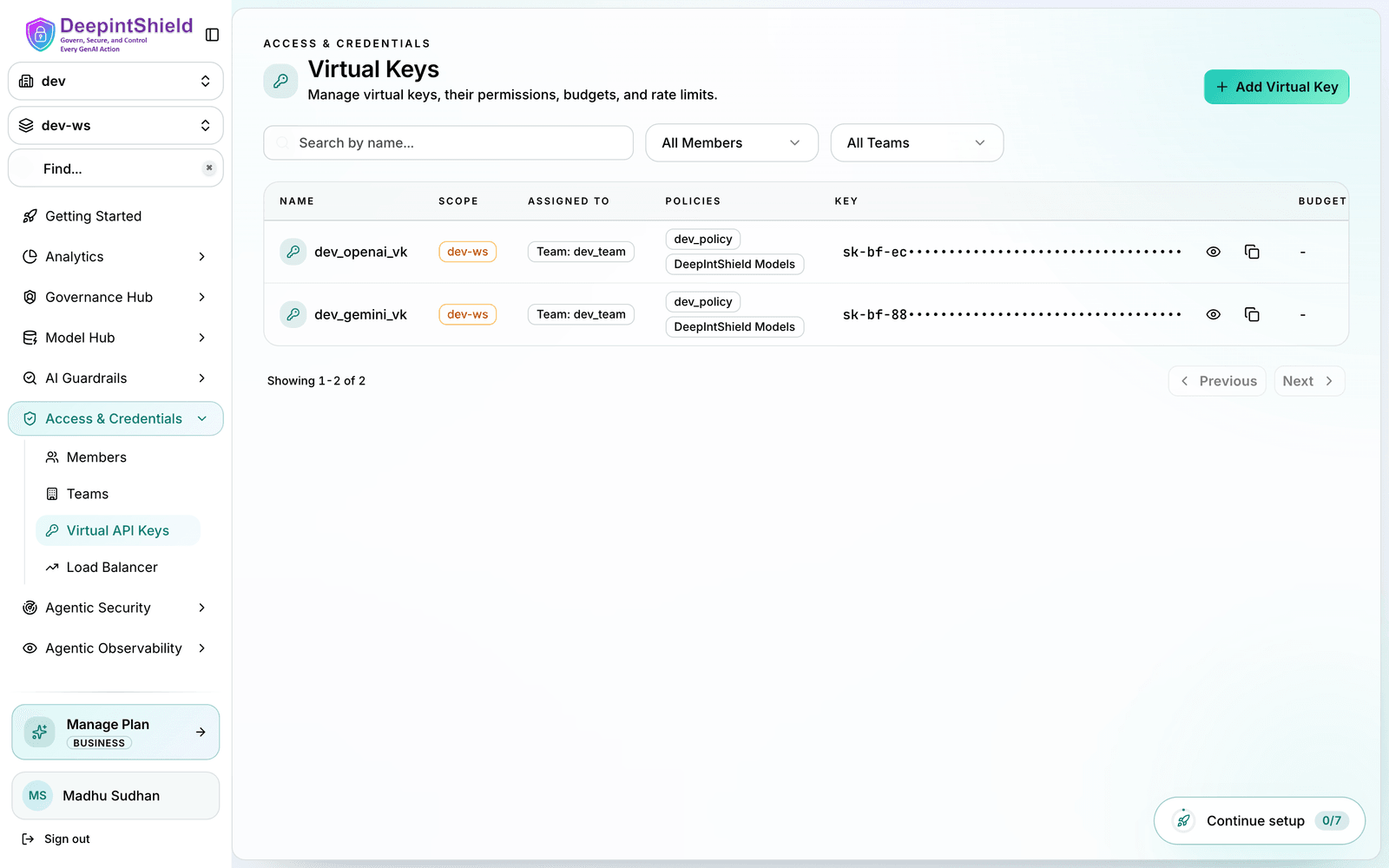Click the Access & Credentials shield icon

tap(30, 418)
